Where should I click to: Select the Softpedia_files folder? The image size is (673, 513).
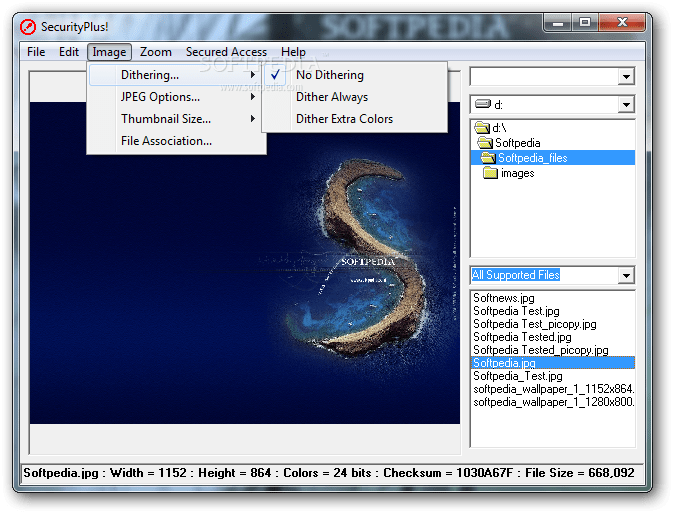pos(532,158)
